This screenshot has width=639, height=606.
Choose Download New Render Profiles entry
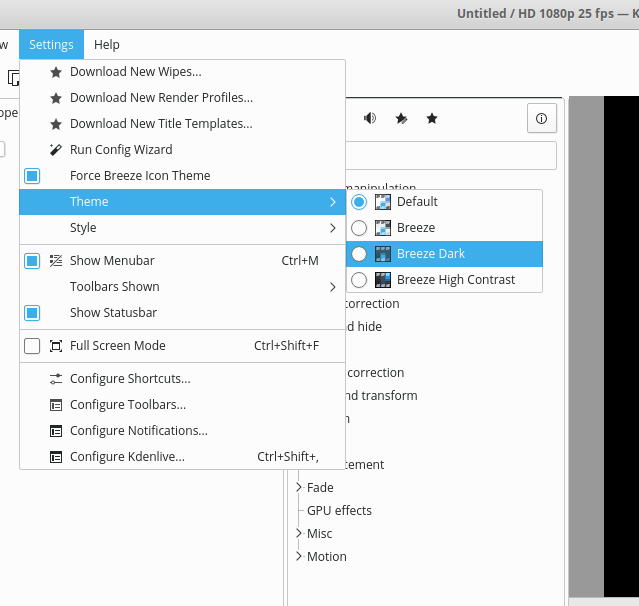tap(183, 98)
